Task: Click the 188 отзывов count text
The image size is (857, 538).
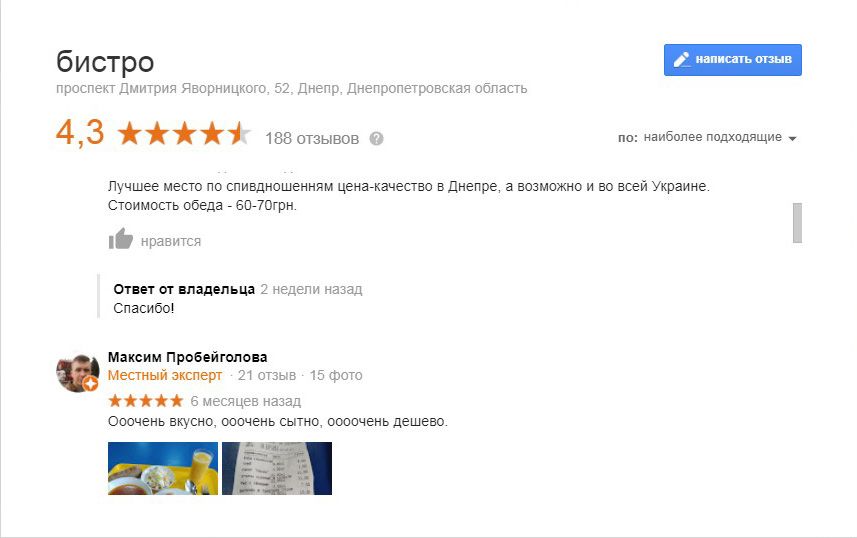Action: click(x=312, y=139)
